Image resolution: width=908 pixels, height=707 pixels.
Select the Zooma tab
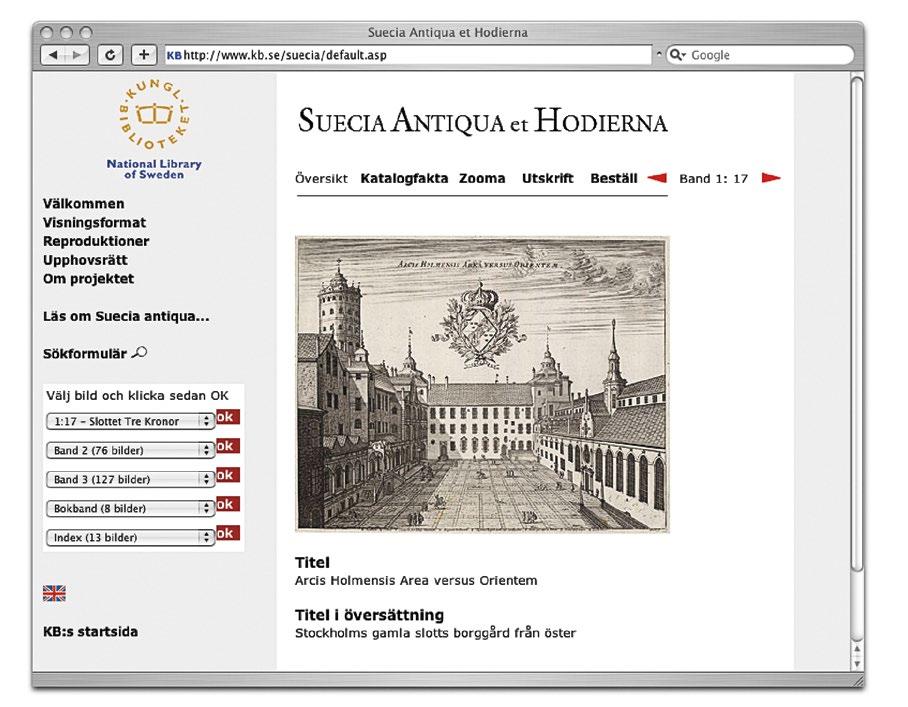482,178
